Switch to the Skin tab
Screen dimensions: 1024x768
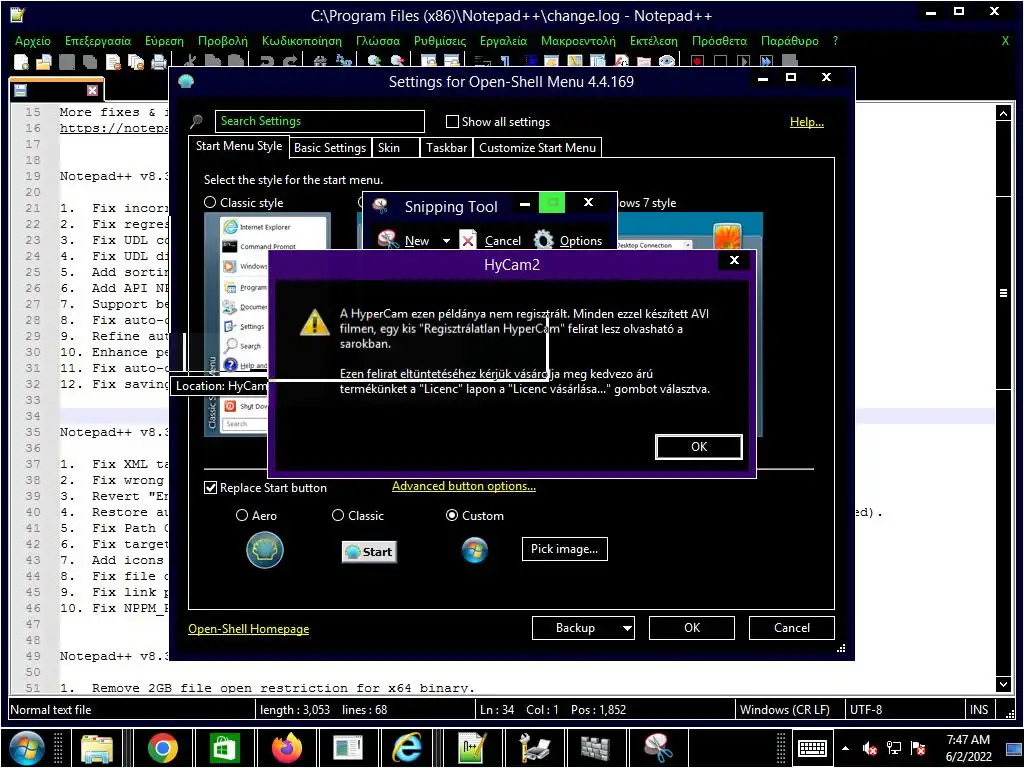tap(395, 148)
